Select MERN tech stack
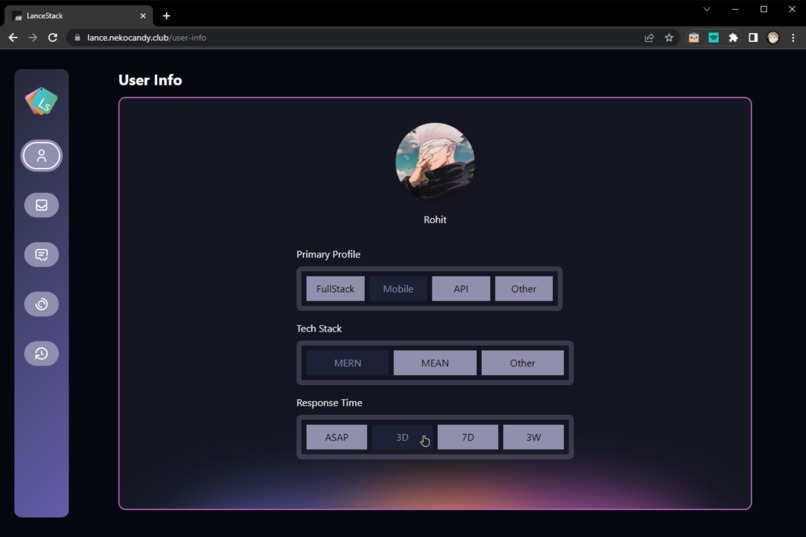The image size is (806, 537). click(x=347, y=363)
